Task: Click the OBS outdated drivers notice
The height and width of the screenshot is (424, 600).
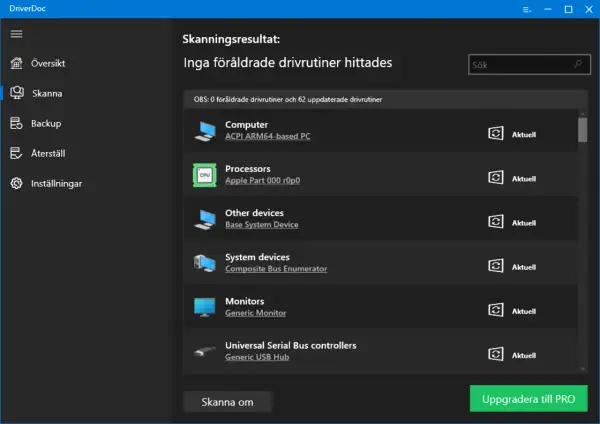Action: pyautogui.click(x=288, y=99)
